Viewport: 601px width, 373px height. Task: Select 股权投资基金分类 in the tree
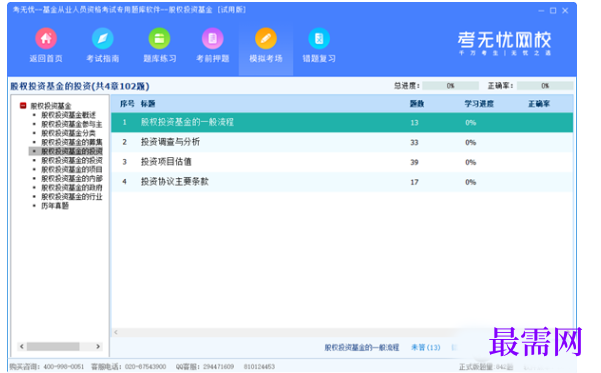(x=68, y=133)
